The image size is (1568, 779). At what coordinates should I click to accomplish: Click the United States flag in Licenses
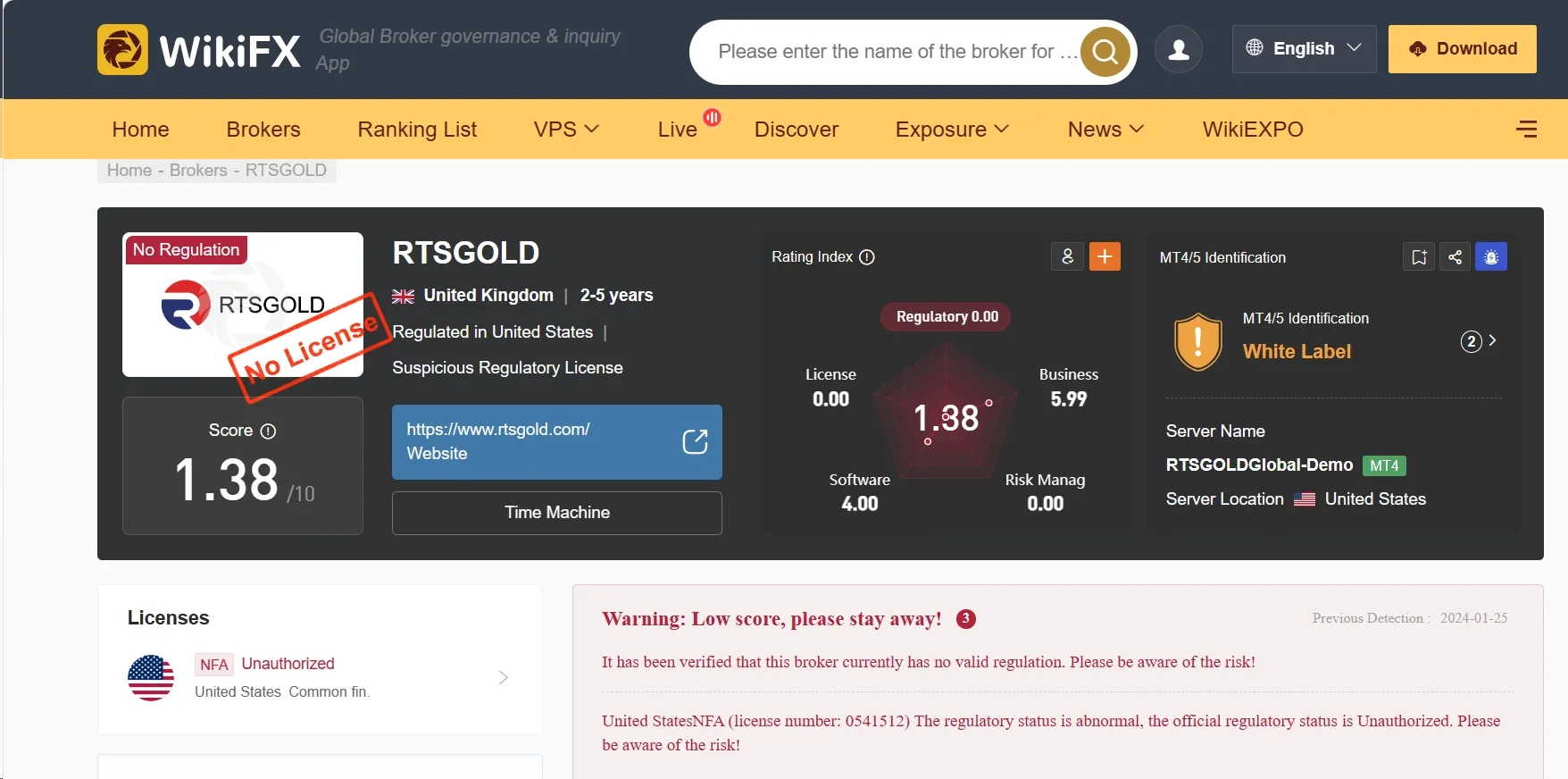151,678
